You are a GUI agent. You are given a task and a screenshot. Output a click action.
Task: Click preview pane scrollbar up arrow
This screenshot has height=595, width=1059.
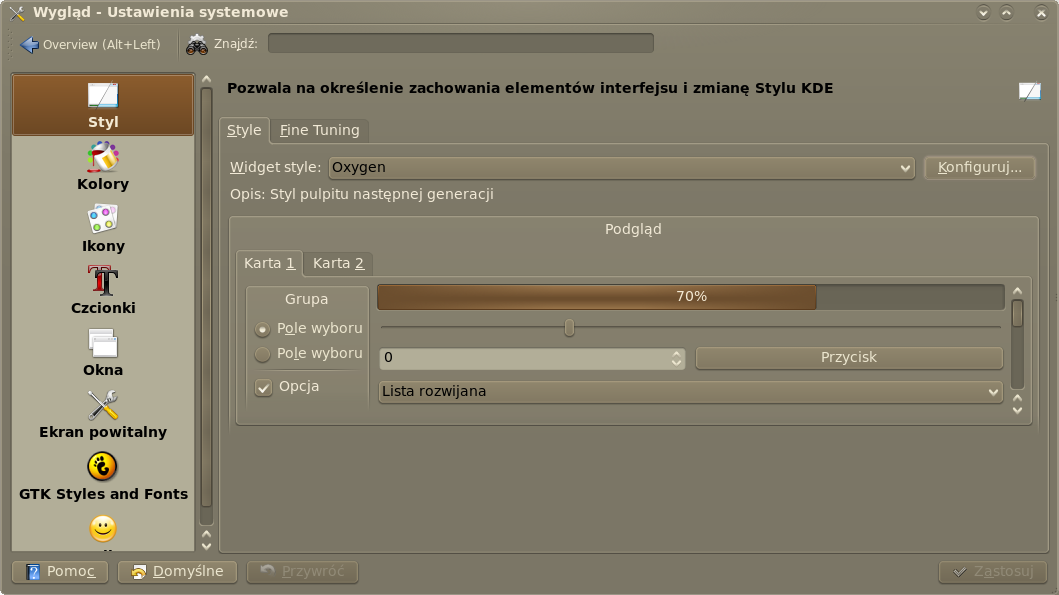(1017, 291)
